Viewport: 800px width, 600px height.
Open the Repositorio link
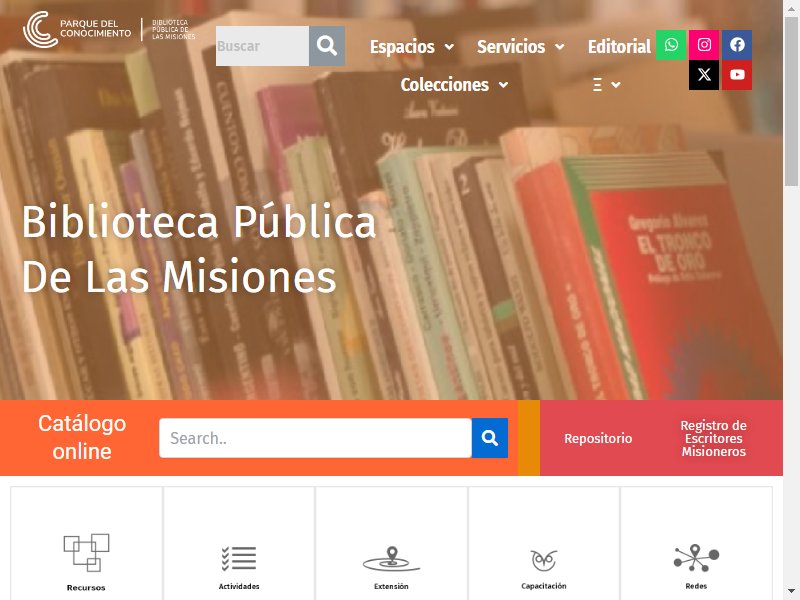(598, 438)
